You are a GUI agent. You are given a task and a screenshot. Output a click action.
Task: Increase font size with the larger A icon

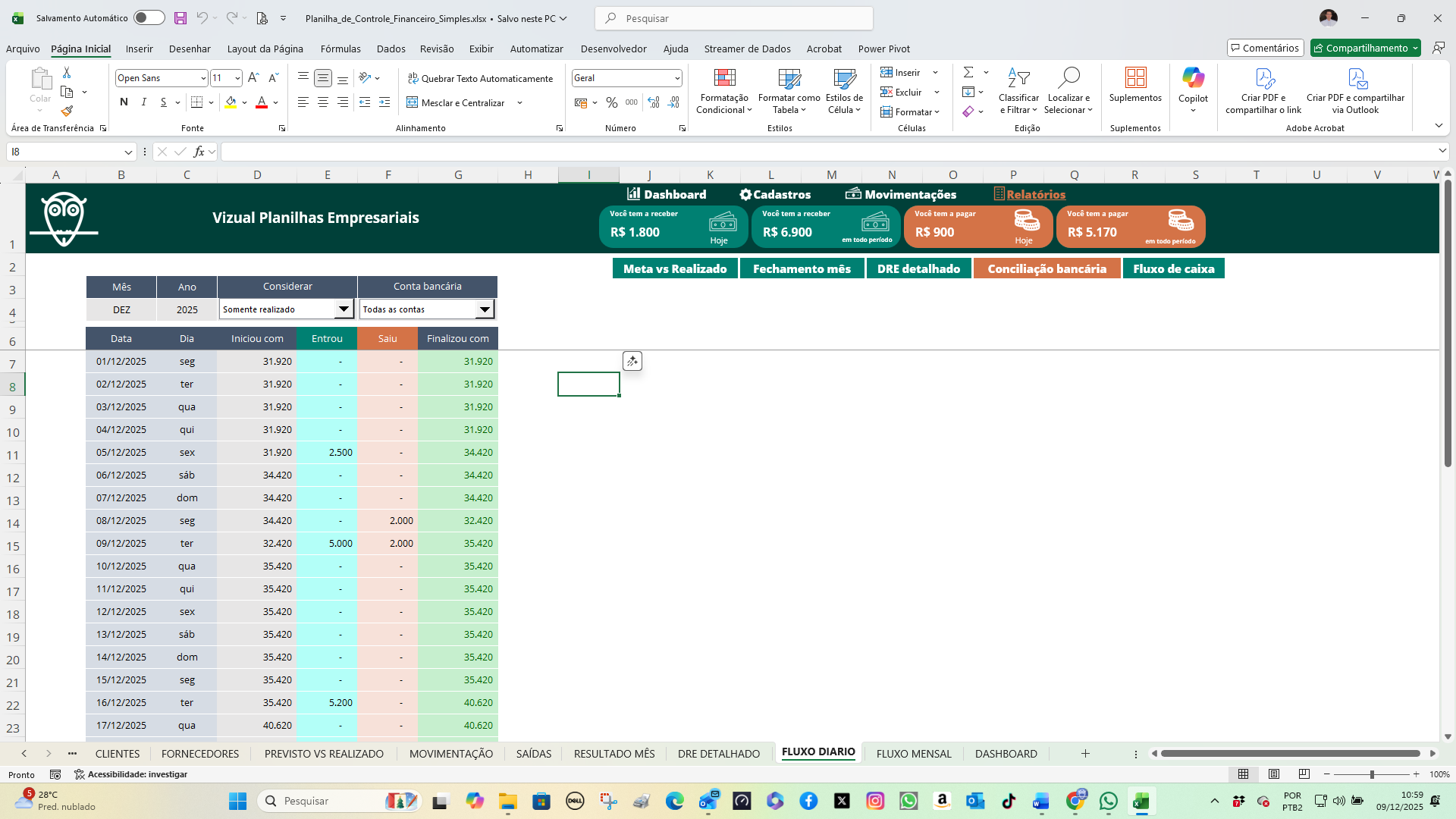click(253, 78)
